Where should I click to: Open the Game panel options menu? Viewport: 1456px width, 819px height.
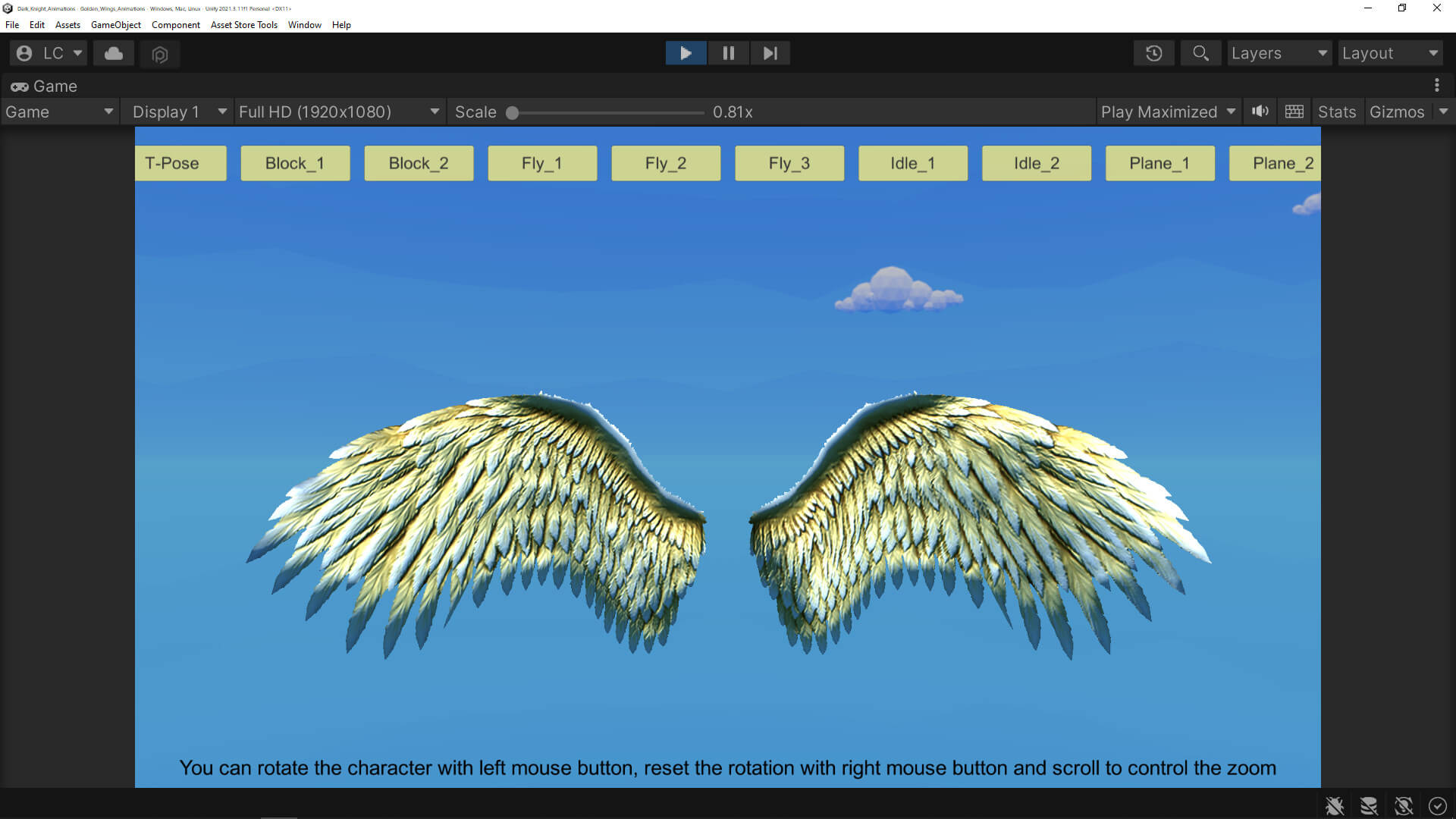pyautogui.click(x=1437, y=86)
